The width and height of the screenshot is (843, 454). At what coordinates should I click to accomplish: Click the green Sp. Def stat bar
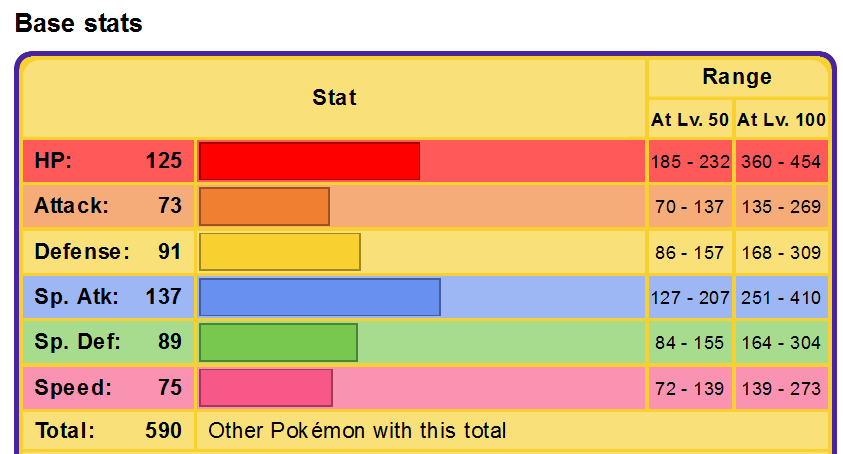pyautogui.click(x=278, y=342)
